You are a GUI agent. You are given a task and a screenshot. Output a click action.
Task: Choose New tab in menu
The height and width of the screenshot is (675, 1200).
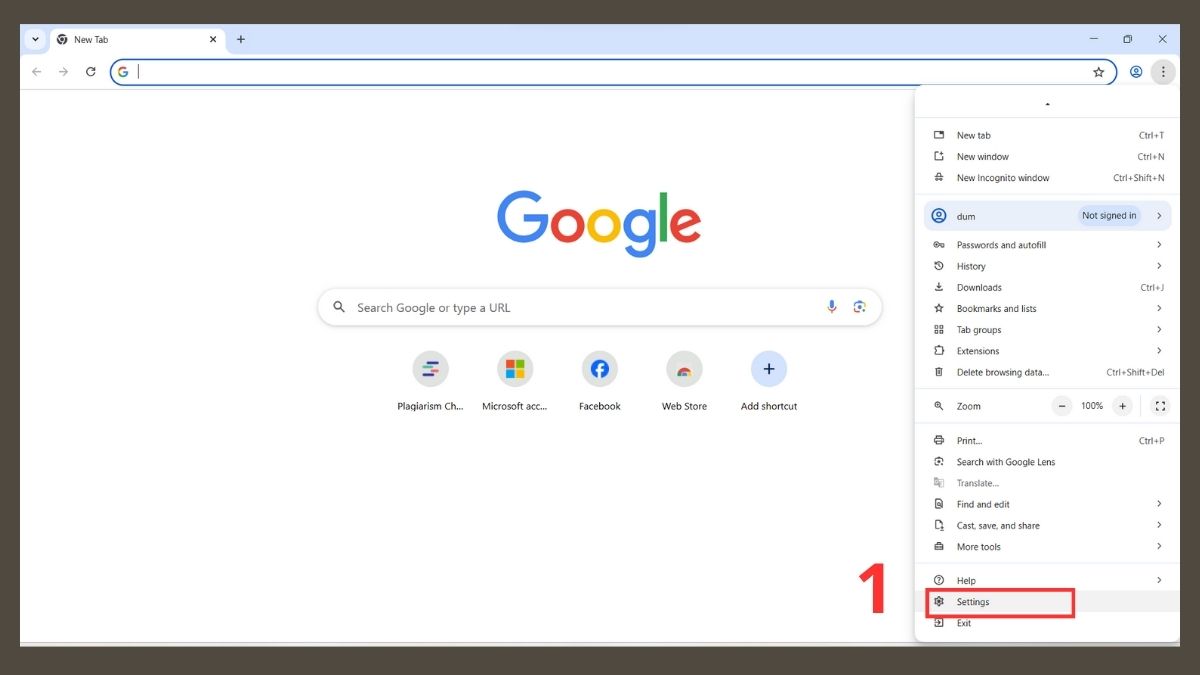[1048, 135]
